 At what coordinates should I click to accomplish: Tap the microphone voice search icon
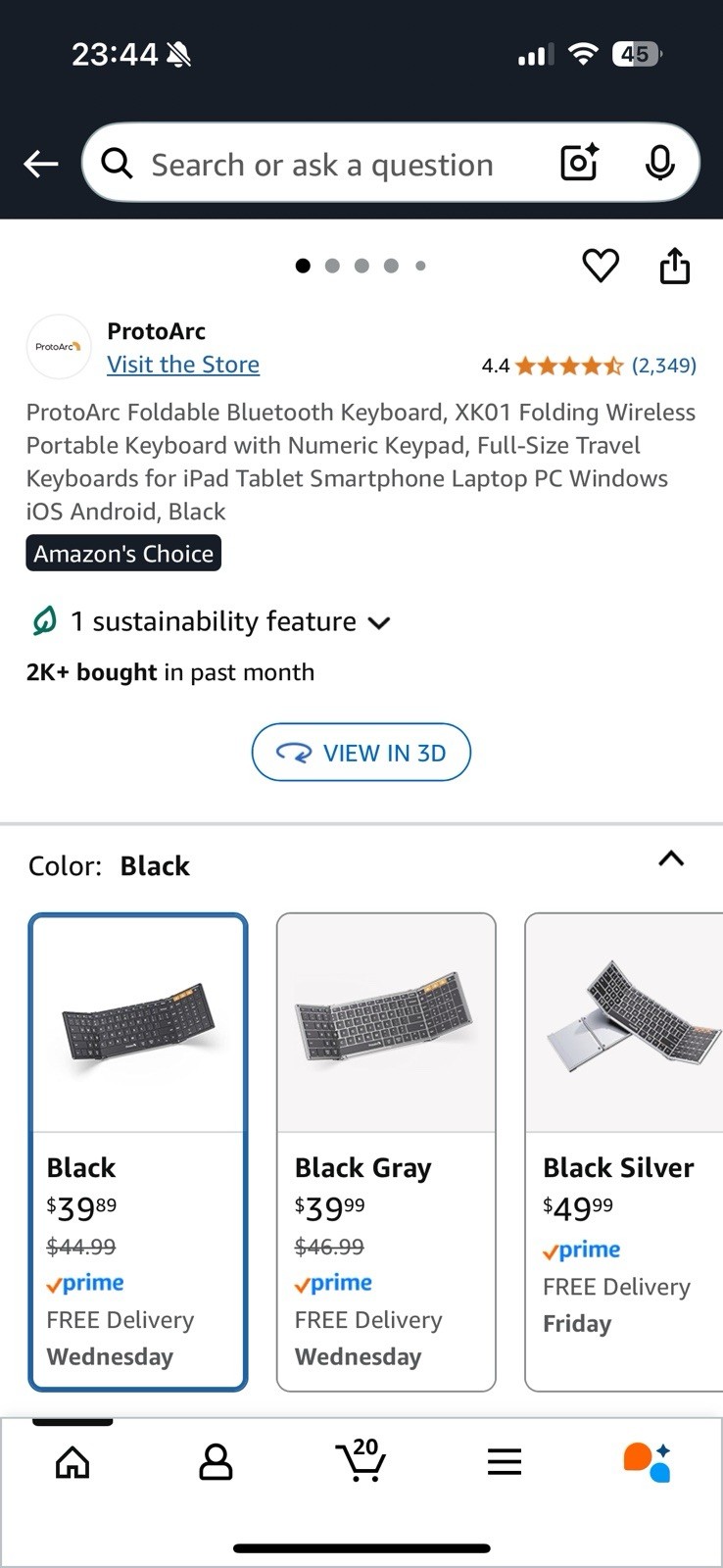point(659,163)
